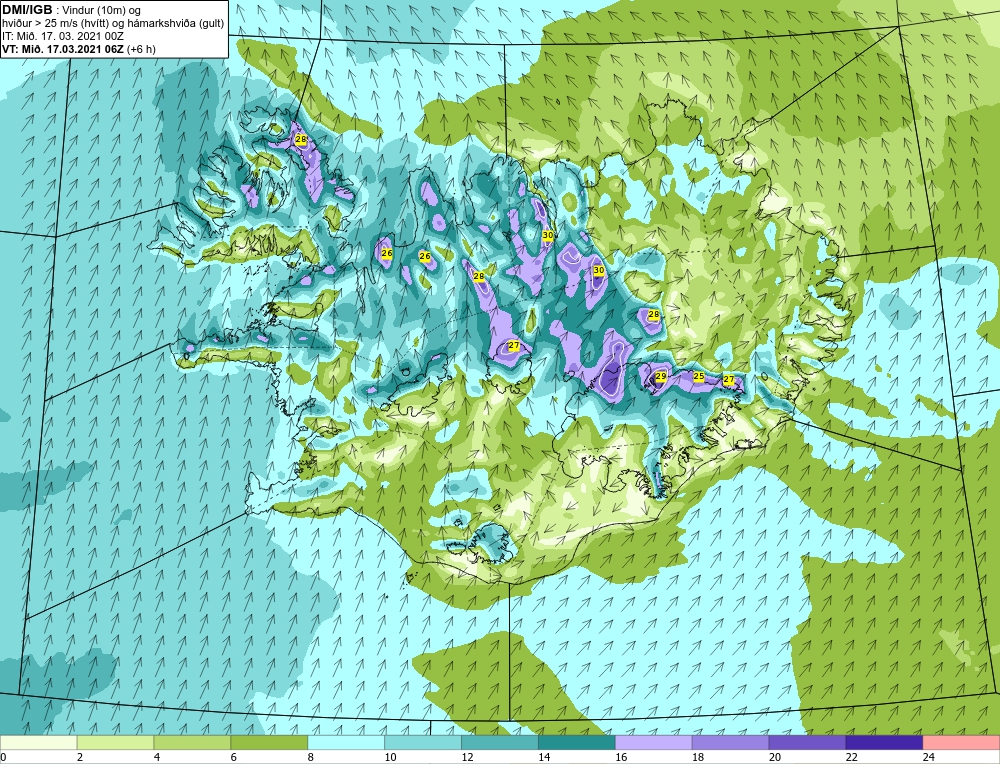Viewport: 1000px width, 764px height.
Task: Select the 'VT: Mið. 17.03.2021 06Z (+6 h)' line
Action: (x=78, y=48)
